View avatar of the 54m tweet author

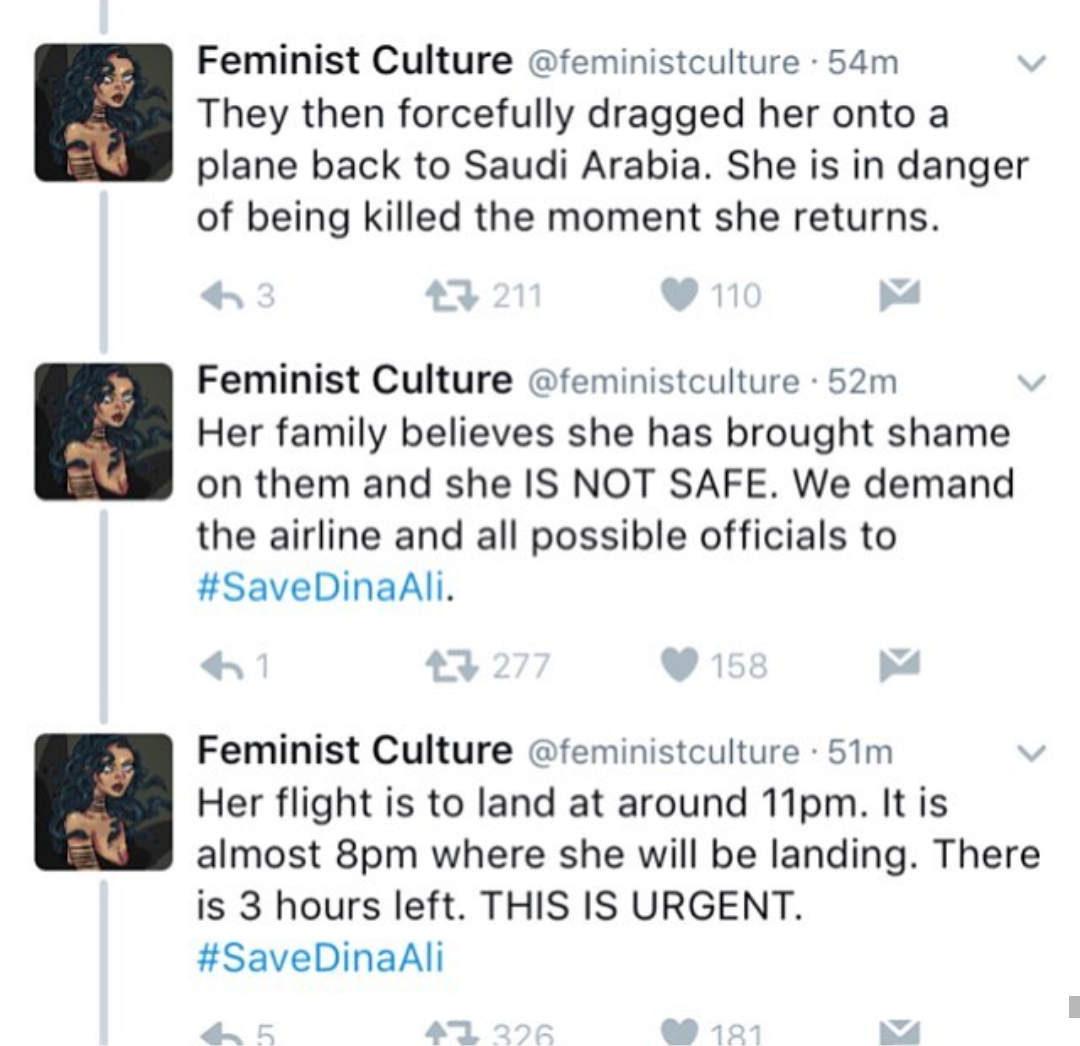pyautogui.click(x=103, y=112)
